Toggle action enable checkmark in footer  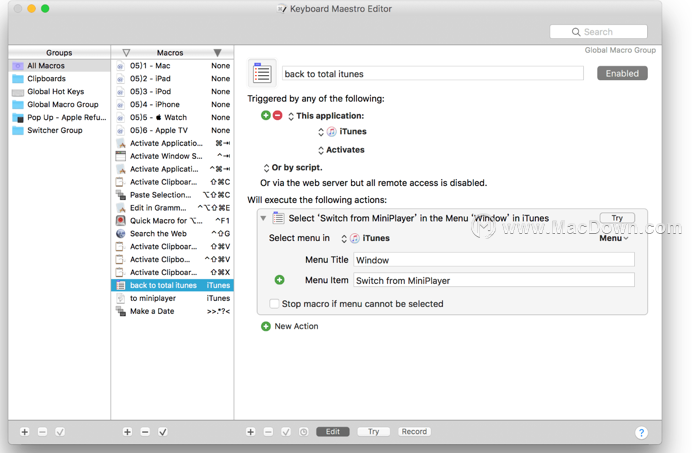[286, 432]
